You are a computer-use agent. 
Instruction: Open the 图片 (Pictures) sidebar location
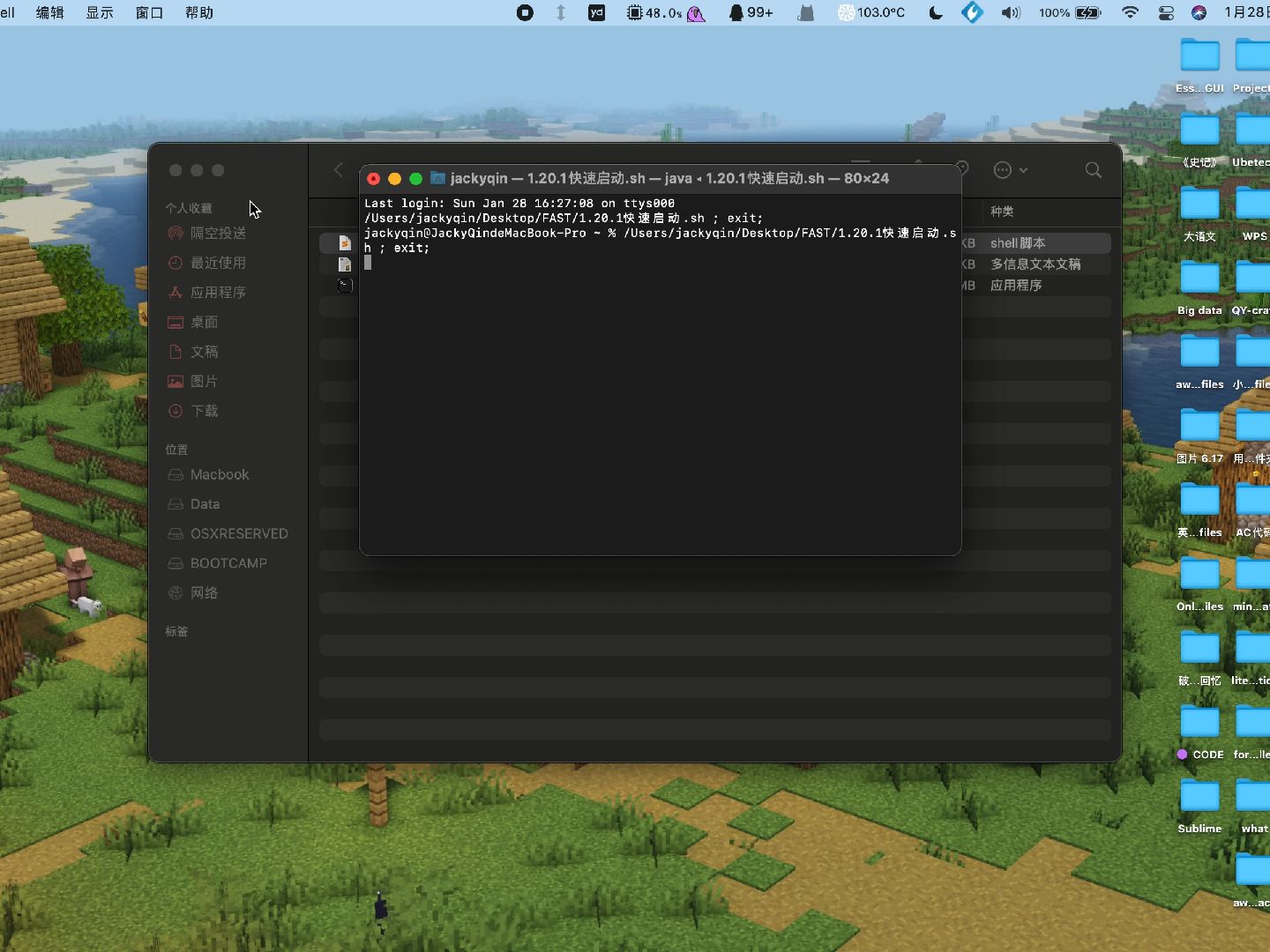tap(203, 381)
